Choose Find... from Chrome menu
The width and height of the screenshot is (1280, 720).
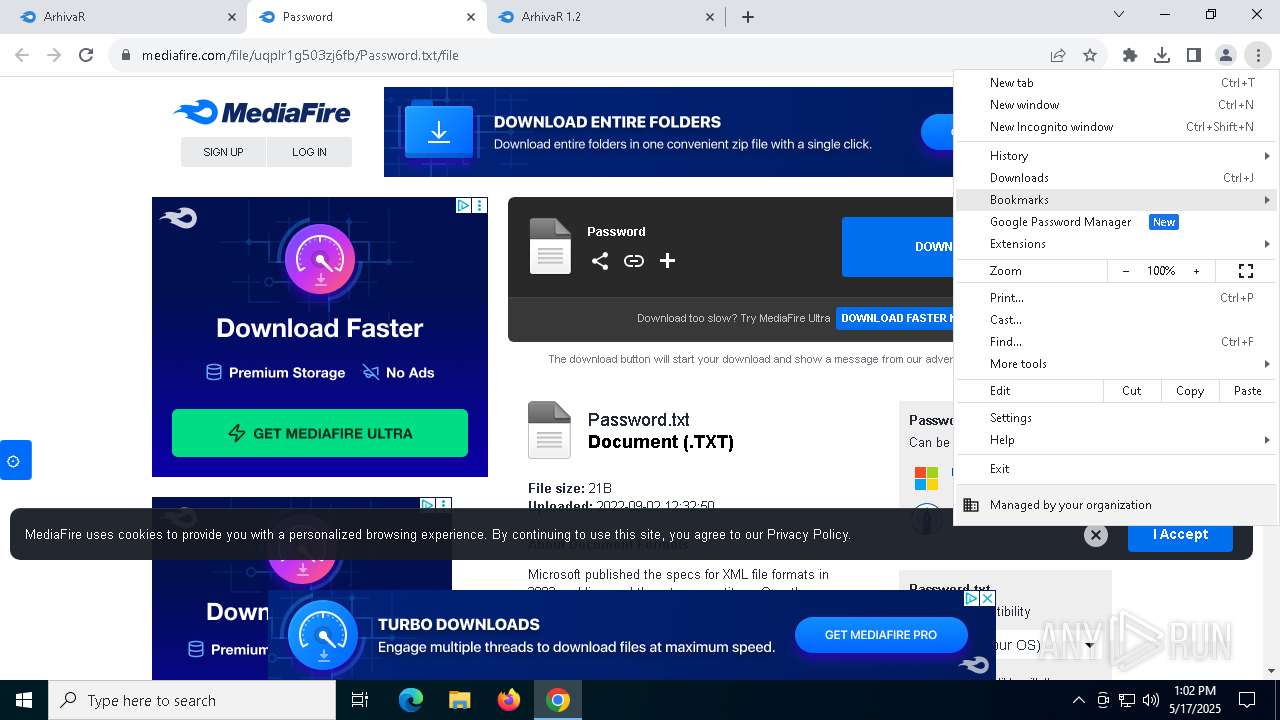point(1116,342)
